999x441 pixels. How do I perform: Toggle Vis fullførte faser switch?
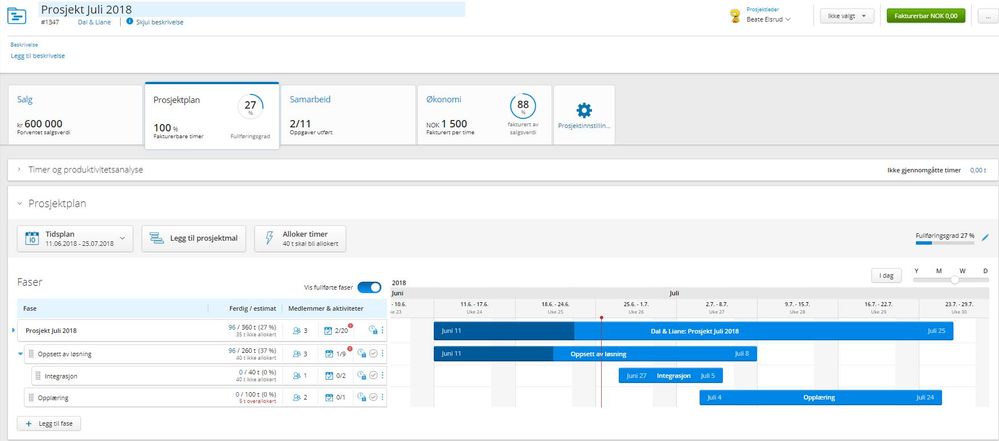click(370, 287)
